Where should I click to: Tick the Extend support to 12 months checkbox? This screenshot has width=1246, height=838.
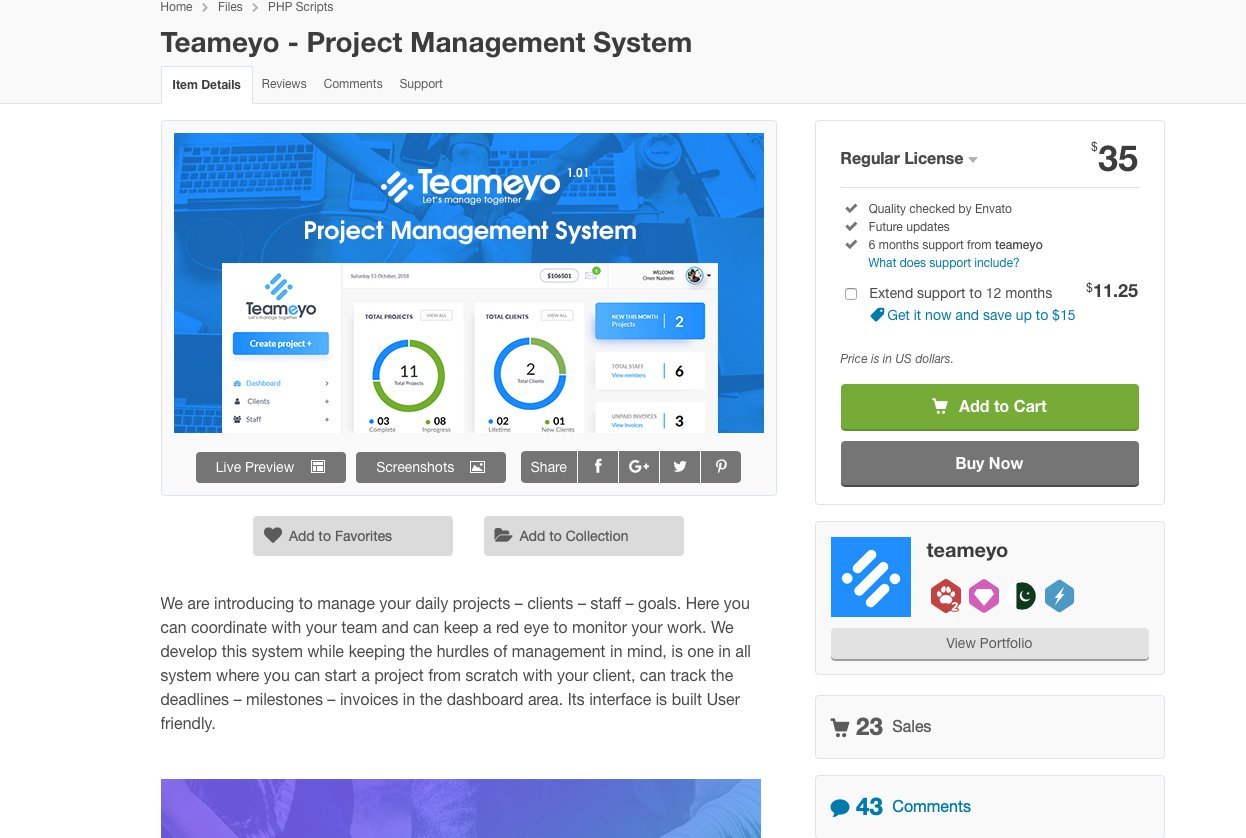[x=851, y=294]
